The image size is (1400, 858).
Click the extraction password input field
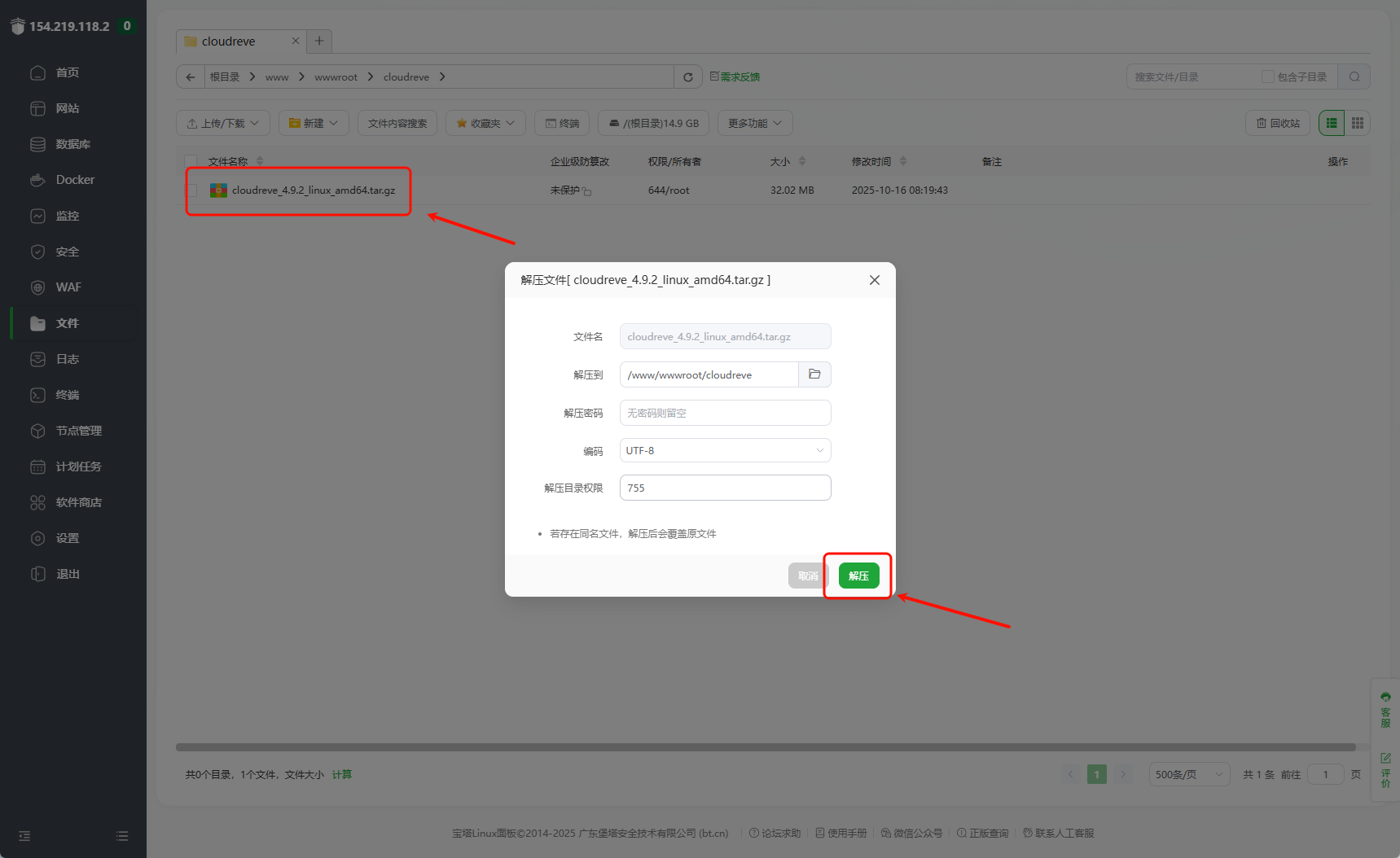pyautogui.click(x=725, y=413)
